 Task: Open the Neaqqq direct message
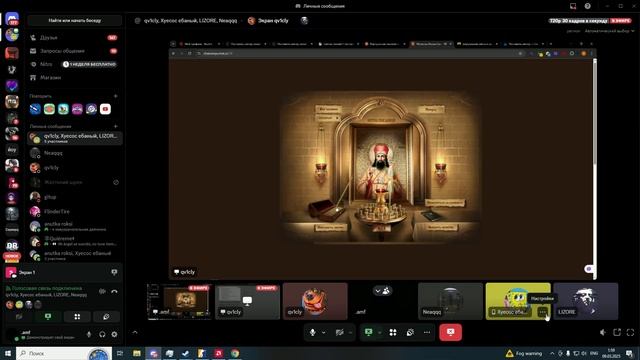point(75,153)
